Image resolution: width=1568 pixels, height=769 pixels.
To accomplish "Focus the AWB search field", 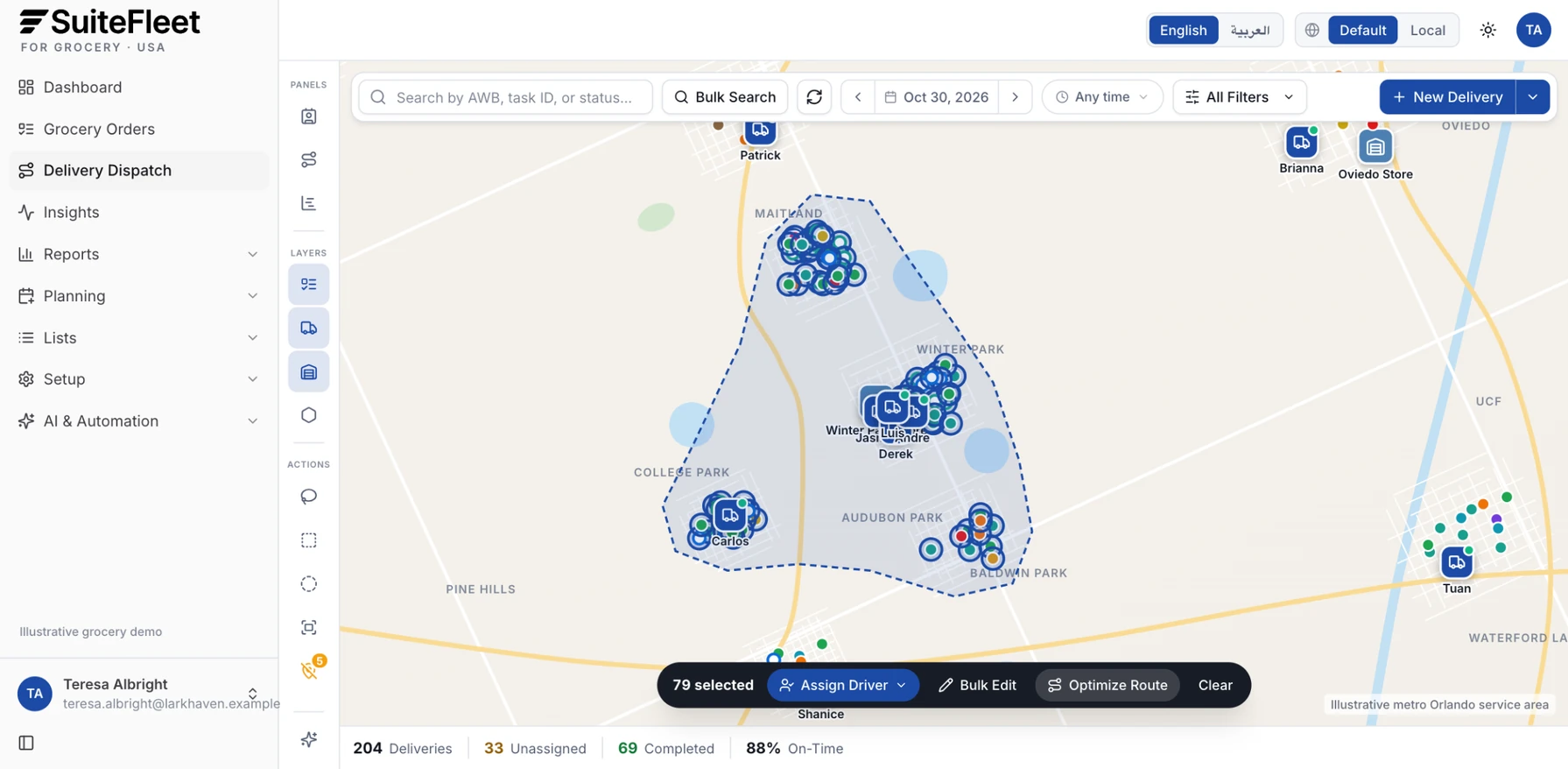I will point(506,97).
